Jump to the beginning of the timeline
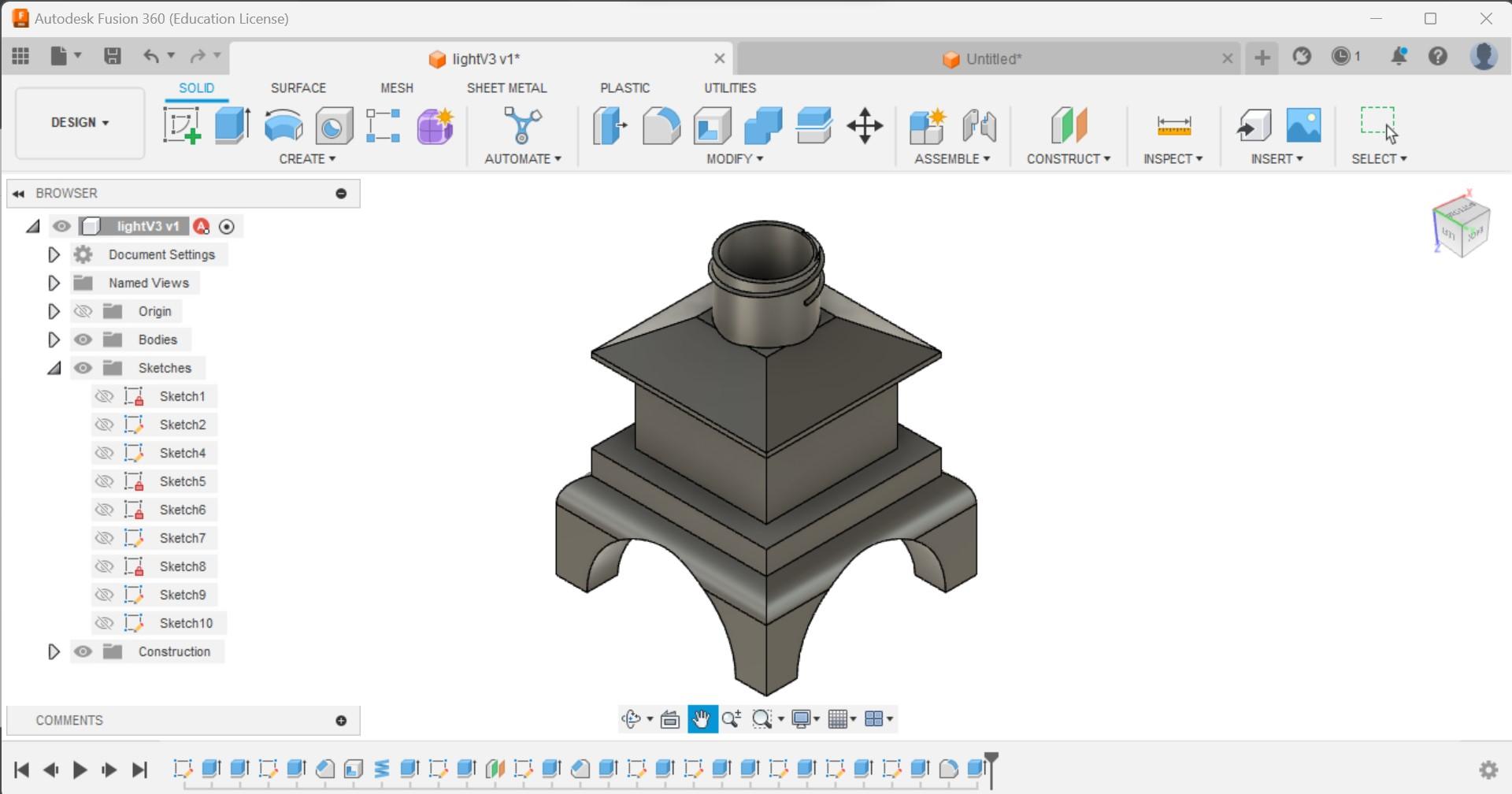1512x794 pixels. (x=21, y=770)
